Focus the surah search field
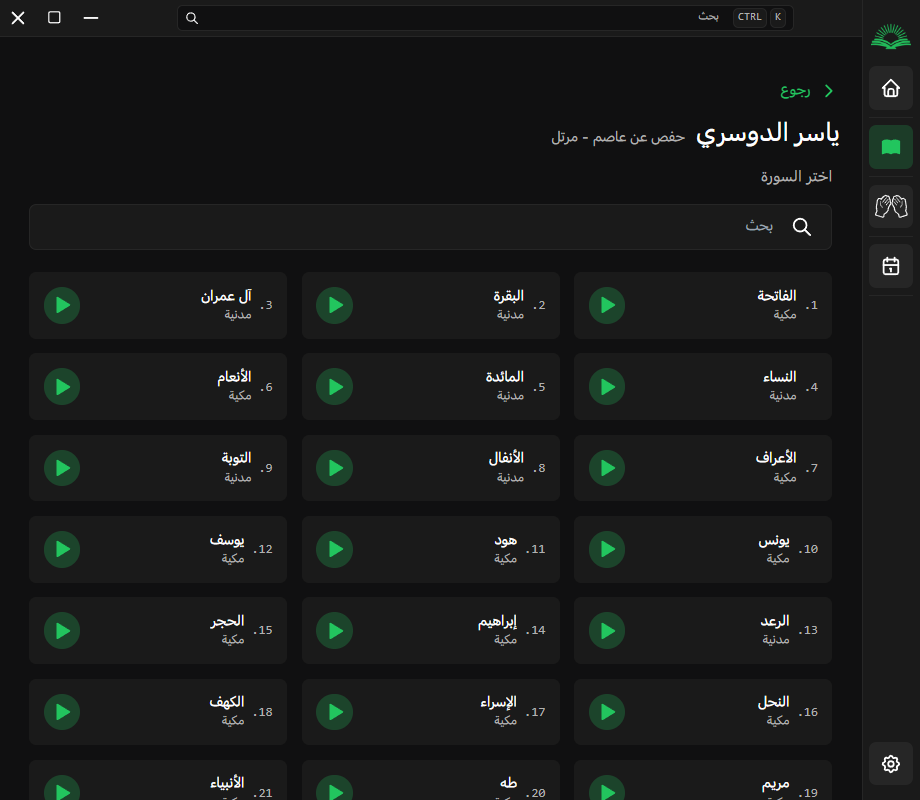 pos(430,227)
